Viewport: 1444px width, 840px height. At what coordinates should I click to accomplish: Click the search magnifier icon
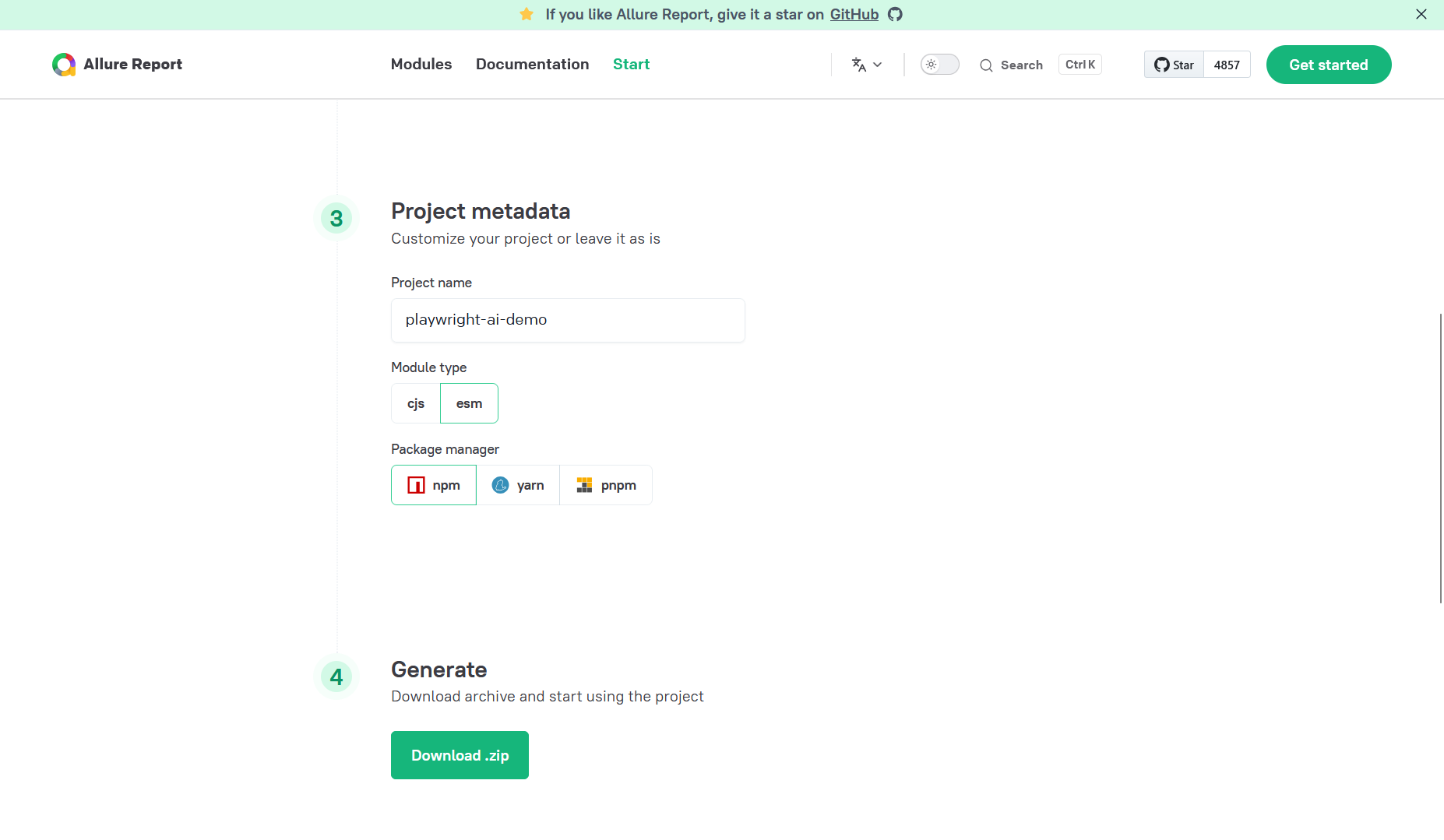986,65
